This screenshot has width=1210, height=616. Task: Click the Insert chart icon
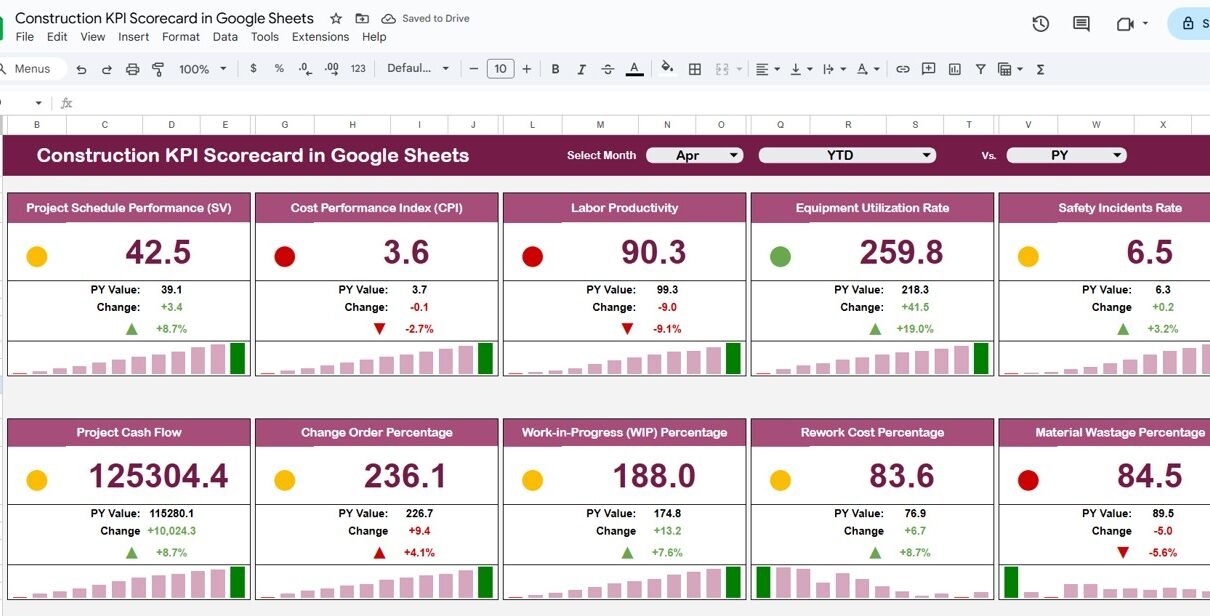[x=955, y=69]
